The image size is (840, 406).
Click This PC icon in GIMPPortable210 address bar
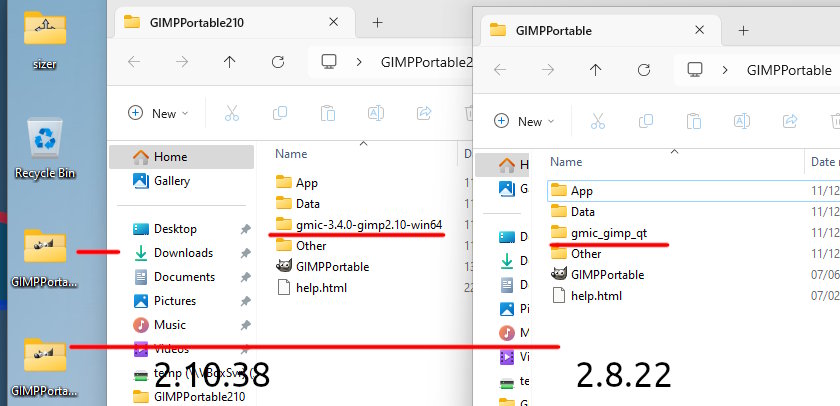tap(329, 62)
